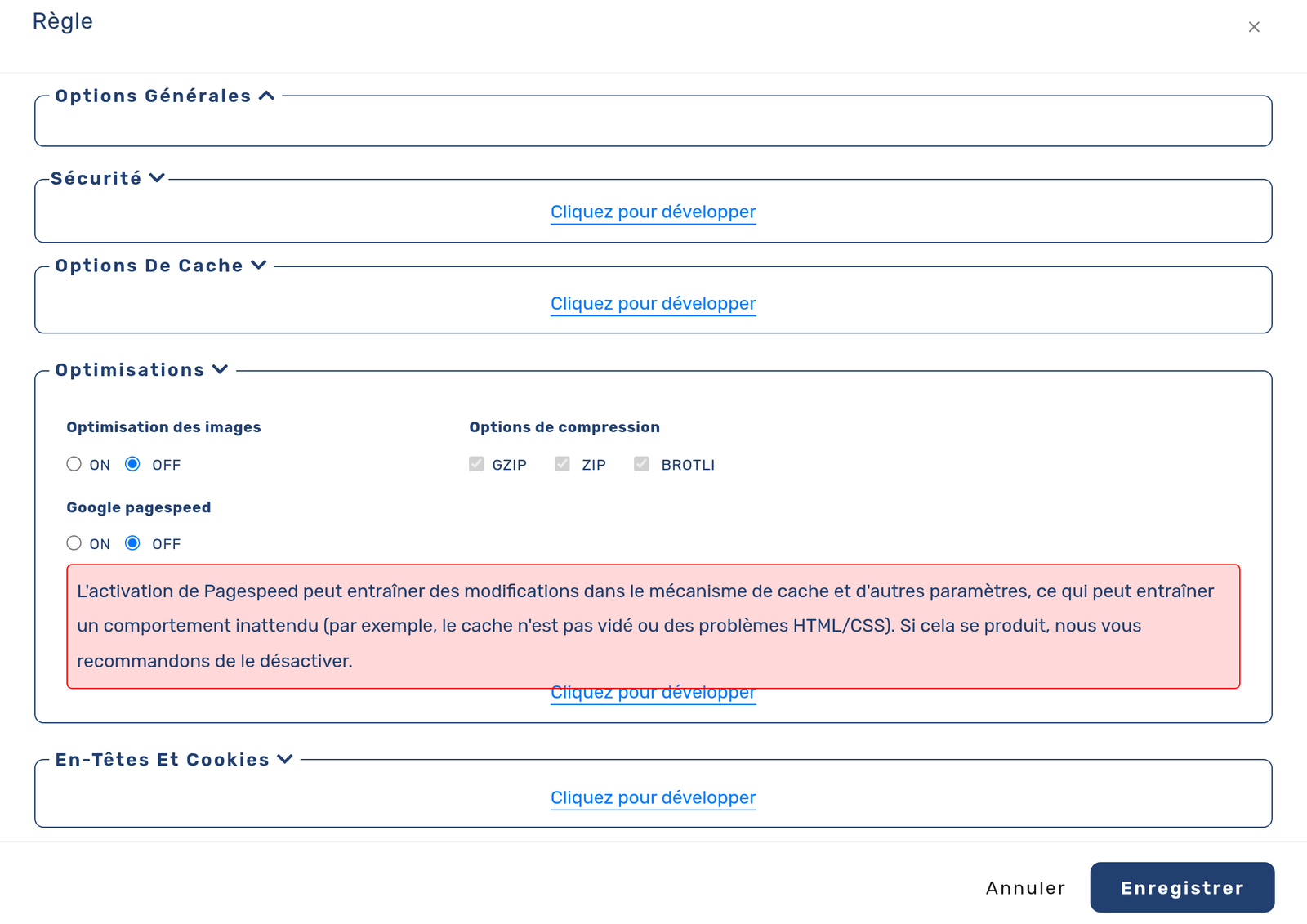
Task: Toggle the BROTLI compression checkbox
Action: (641, 464)
